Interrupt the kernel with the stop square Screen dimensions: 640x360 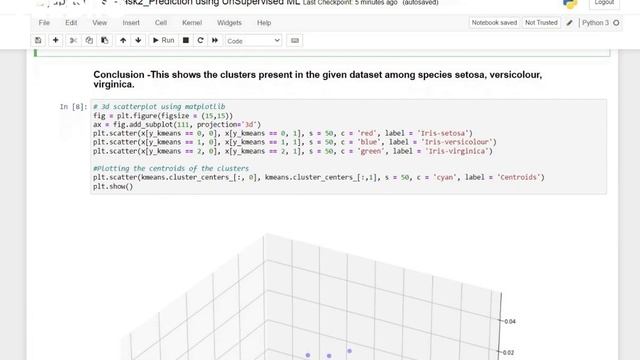186,40
